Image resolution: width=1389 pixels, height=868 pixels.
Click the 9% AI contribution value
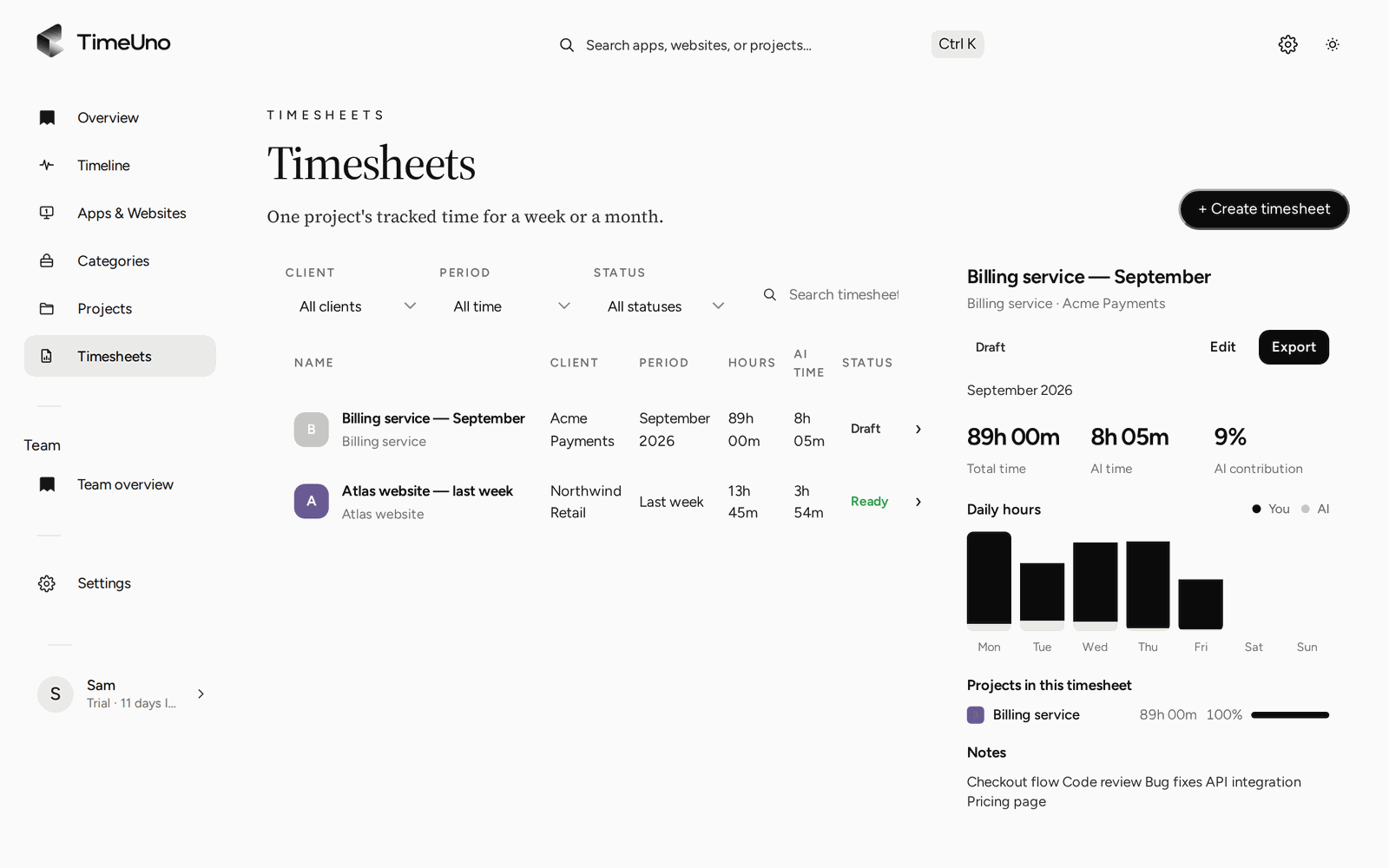coord(1230,437)
